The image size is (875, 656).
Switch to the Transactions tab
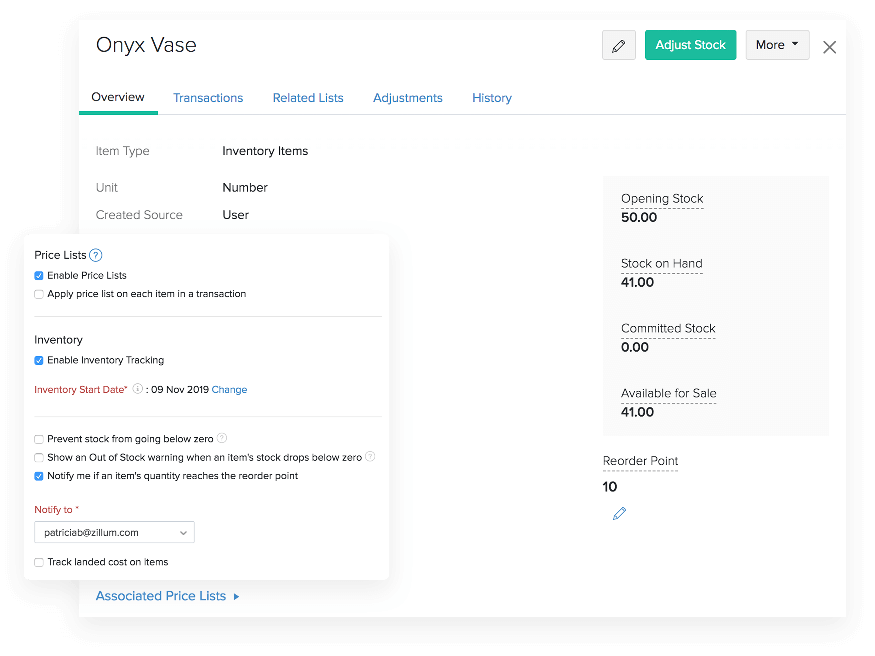(x=208, y=97)
